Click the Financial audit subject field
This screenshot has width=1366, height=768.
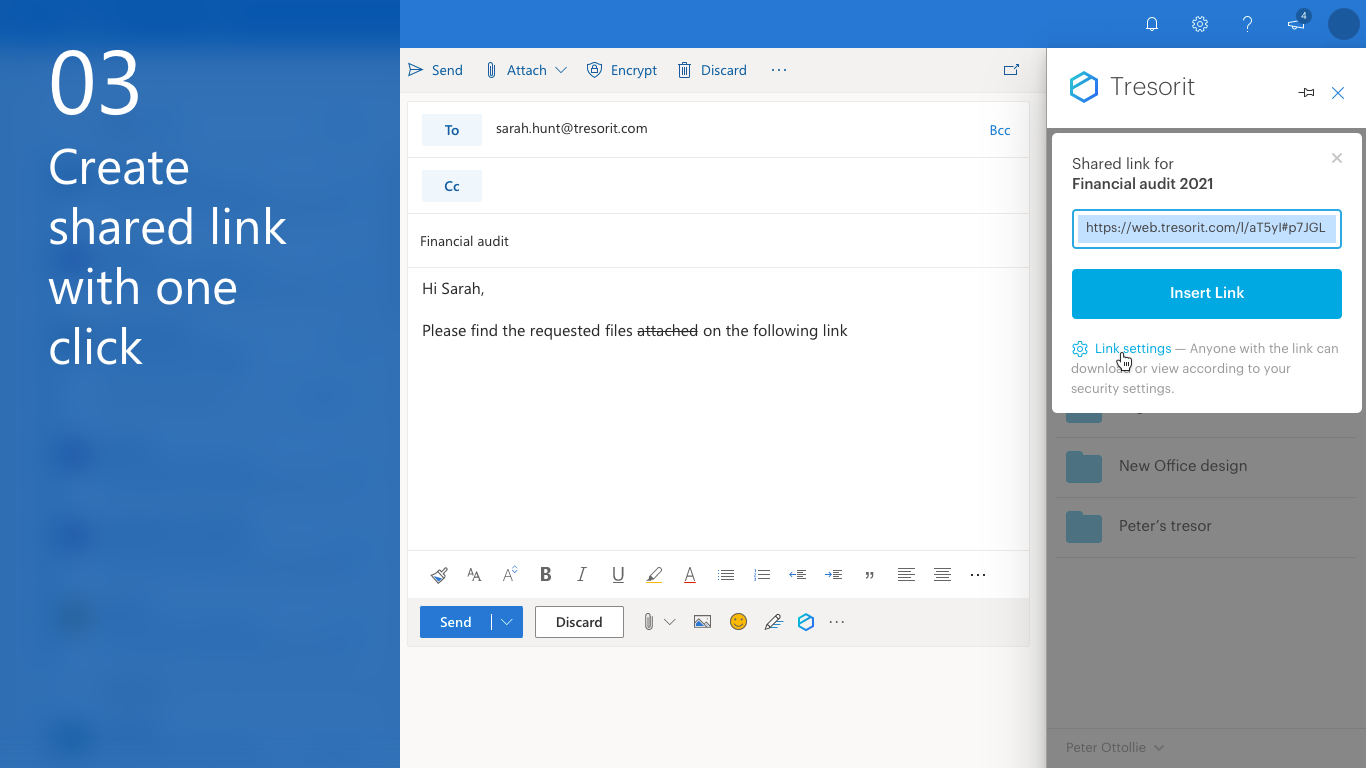[x=718, y=241]
